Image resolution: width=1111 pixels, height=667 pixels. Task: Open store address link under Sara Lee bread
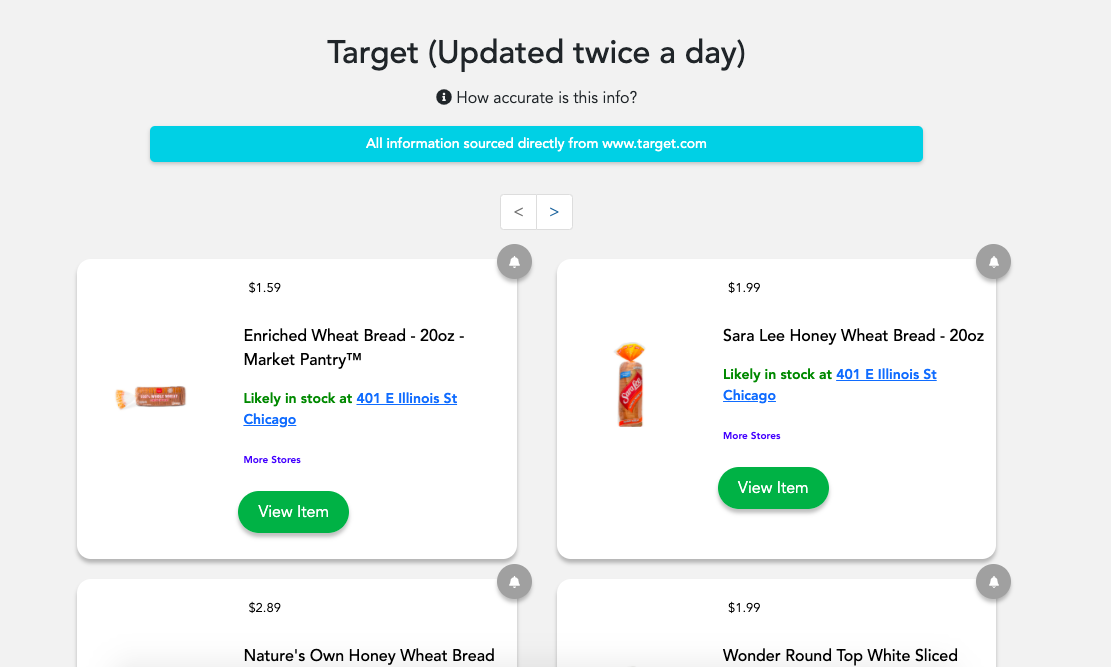[886, 374]
